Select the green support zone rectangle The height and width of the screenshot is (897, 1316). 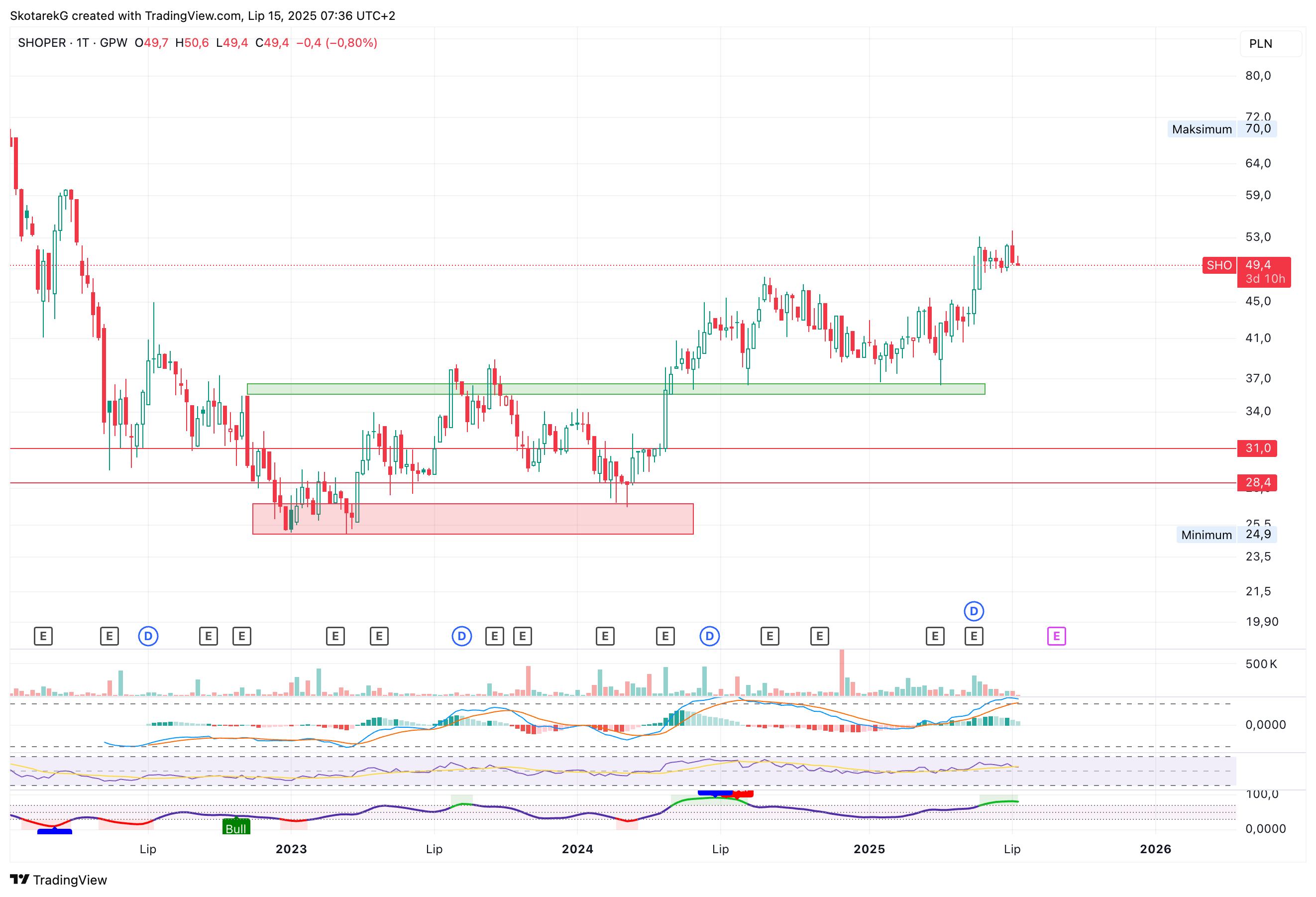pos(616,389)
